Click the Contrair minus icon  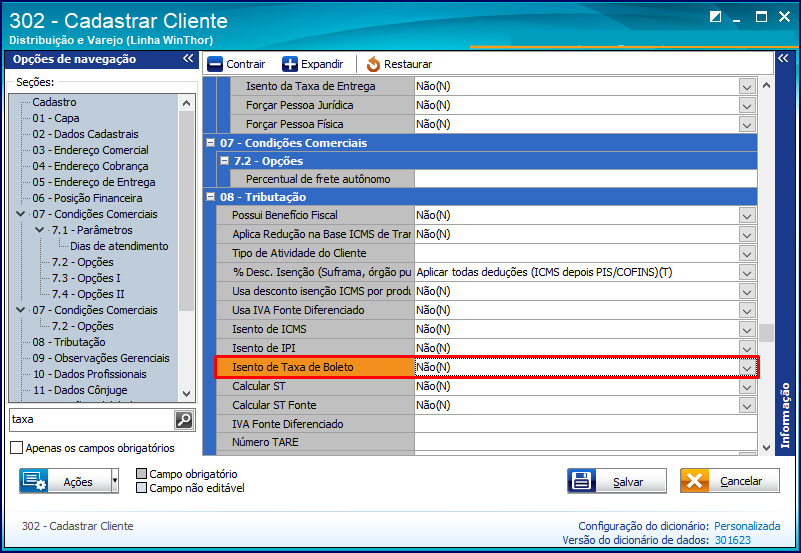(x=215, y=64)
